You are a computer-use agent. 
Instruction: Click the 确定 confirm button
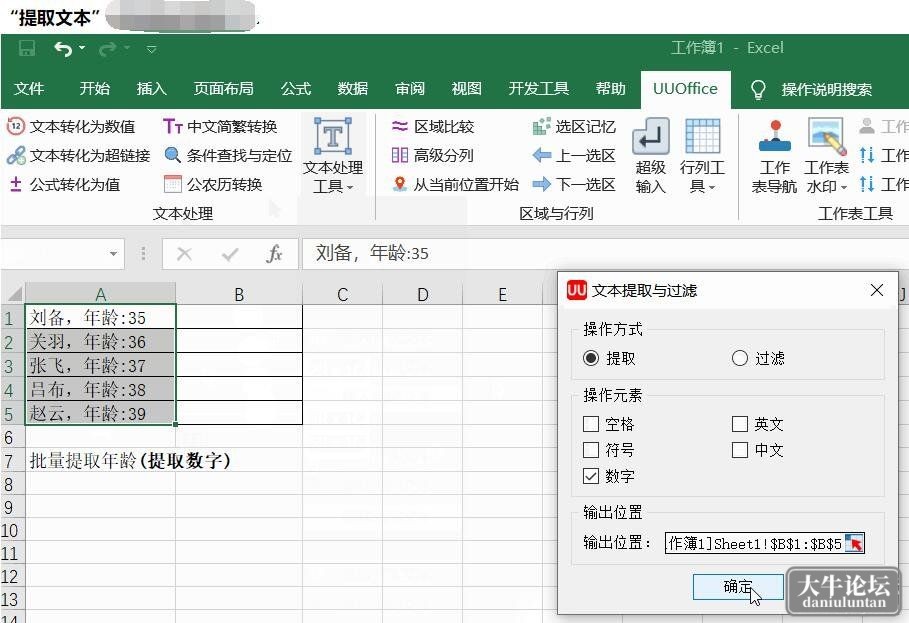coord(738,586)
